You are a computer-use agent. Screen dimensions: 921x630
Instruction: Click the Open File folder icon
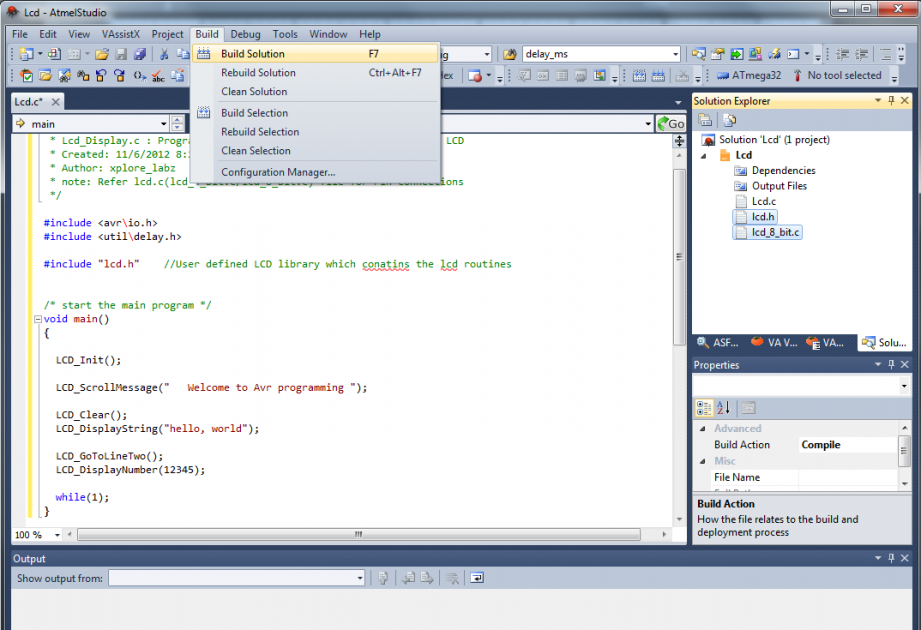coord(102,54)
